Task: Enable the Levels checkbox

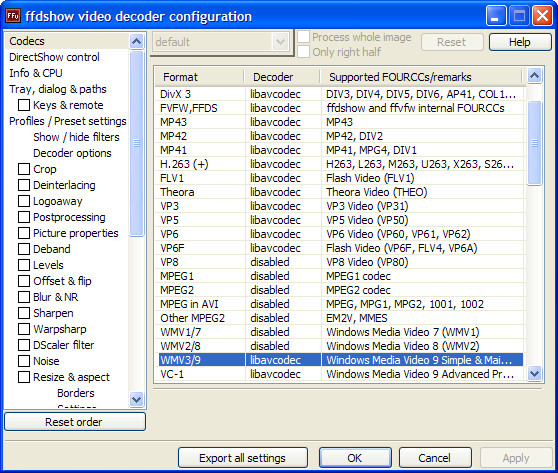Action: tap(24, 265)
